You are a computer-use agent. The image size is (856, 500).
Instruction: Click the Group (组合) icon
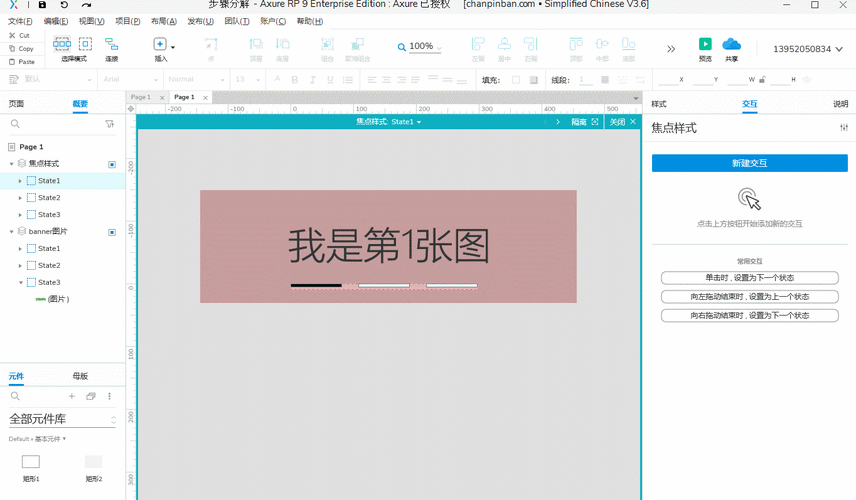coord(327,44)
